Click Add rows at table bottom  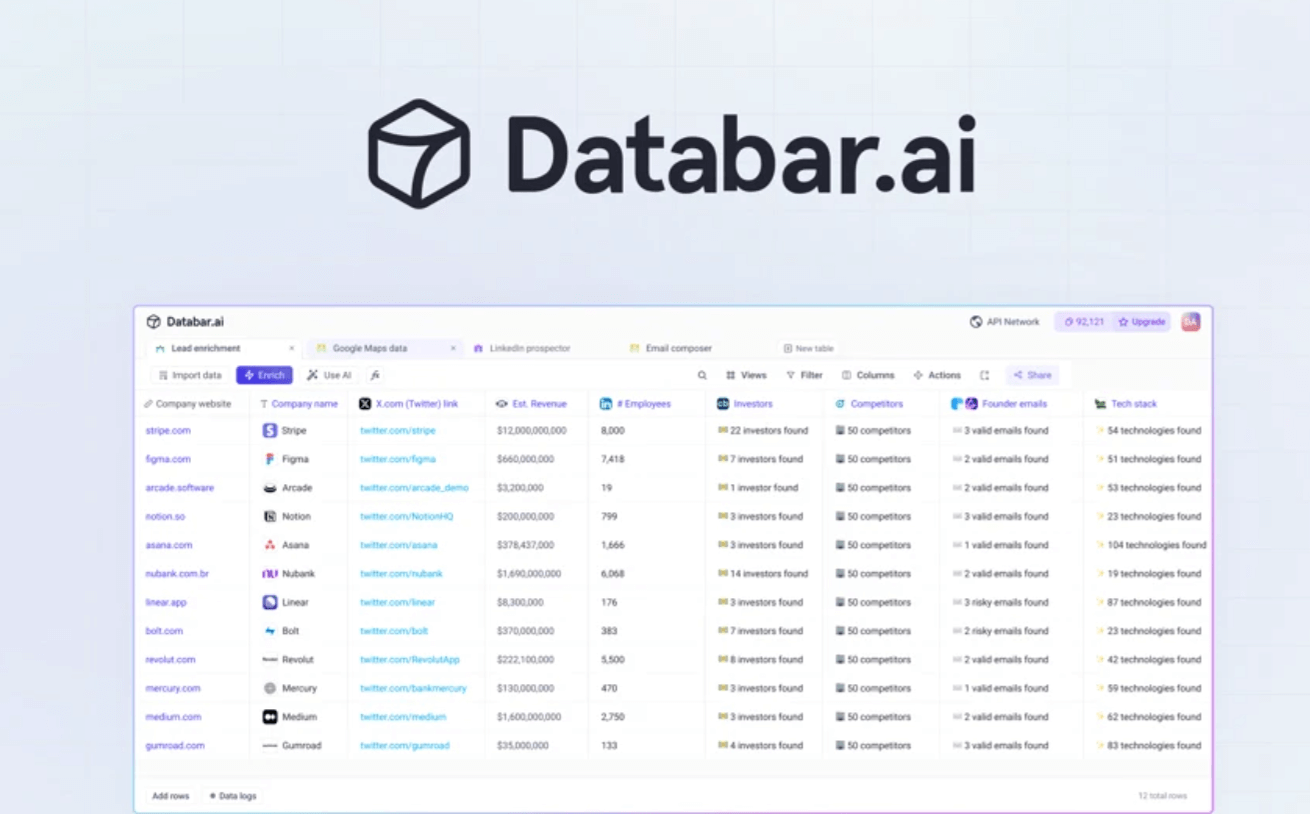(170, 796)
